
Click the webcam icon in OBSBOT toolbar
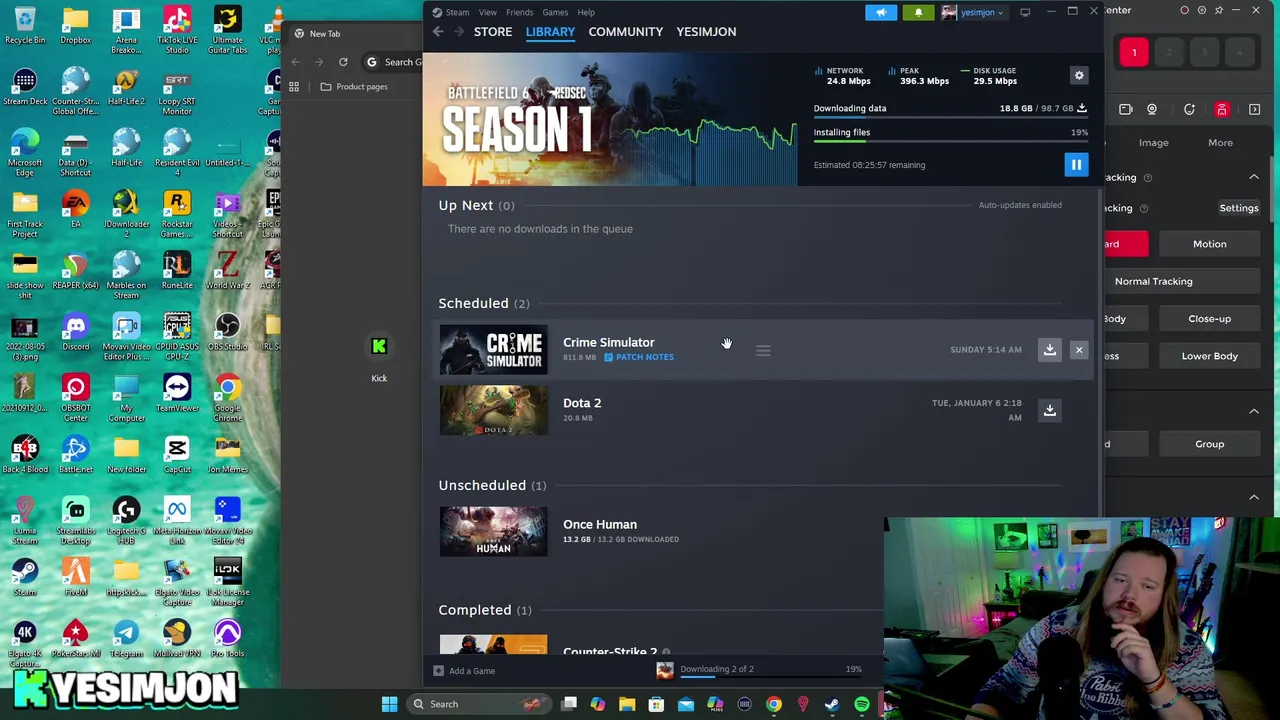click(x=1152, y=109)
